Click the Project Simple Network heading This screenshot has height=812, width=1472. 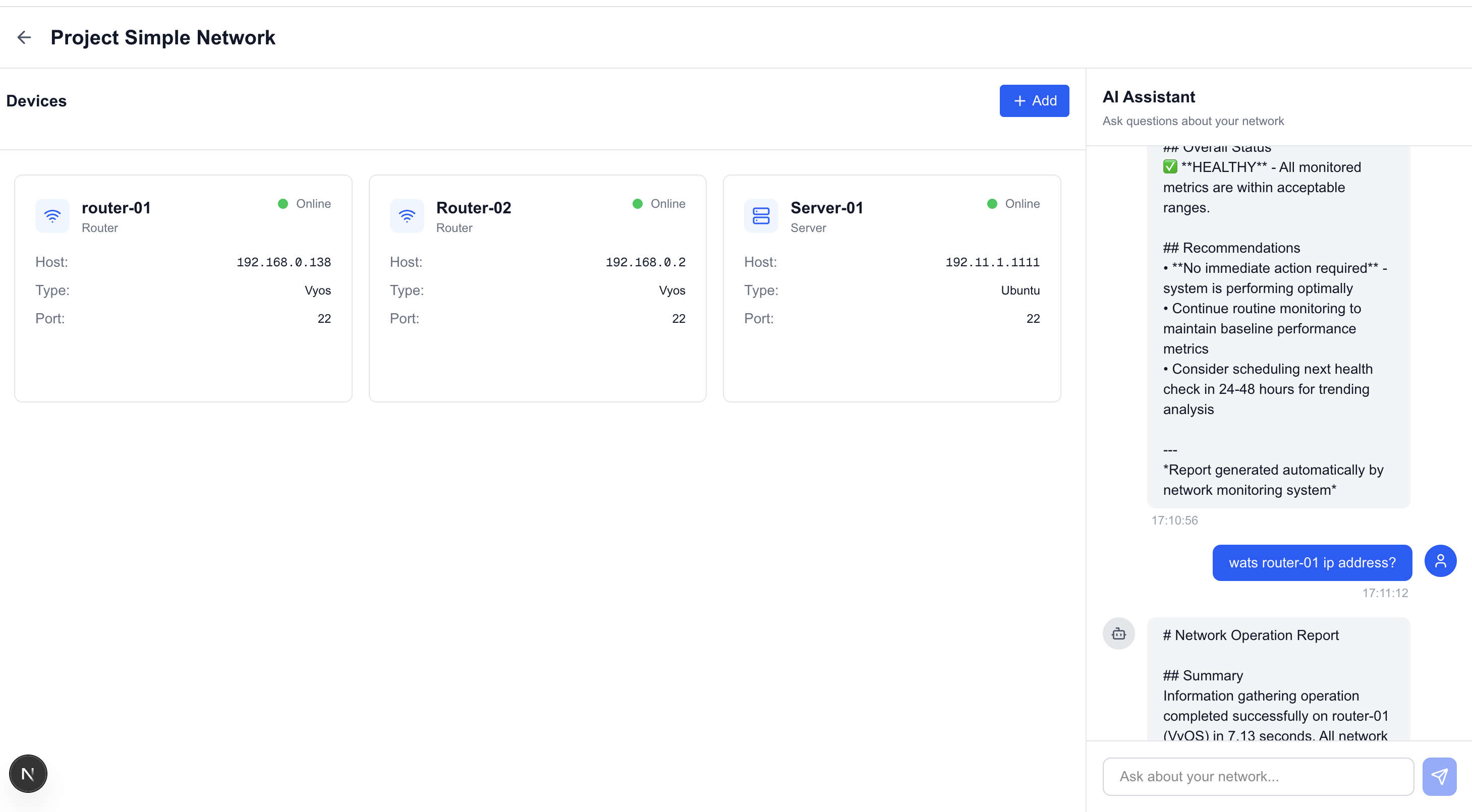pyautogui.click(x=163, y=38)
